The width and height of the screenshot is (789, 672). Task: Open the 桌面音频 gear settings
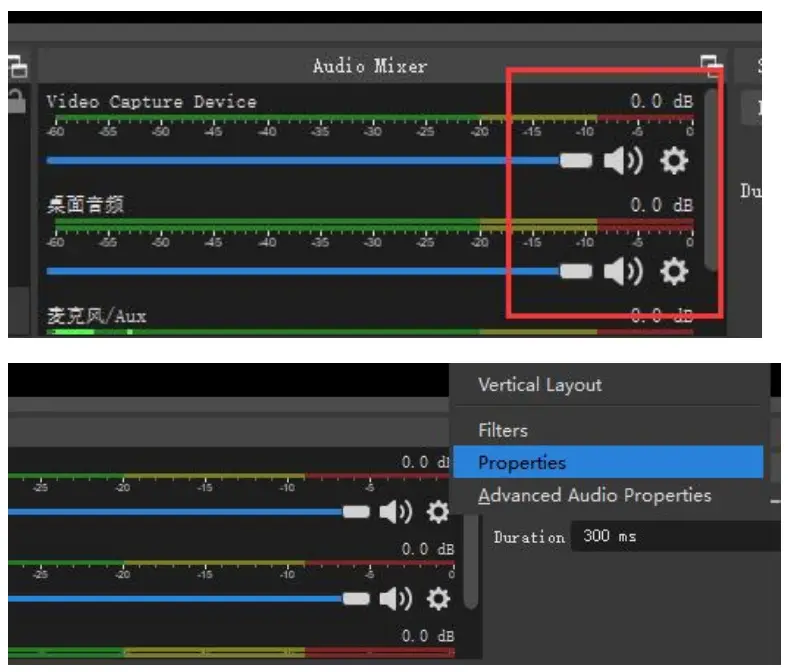674,271
